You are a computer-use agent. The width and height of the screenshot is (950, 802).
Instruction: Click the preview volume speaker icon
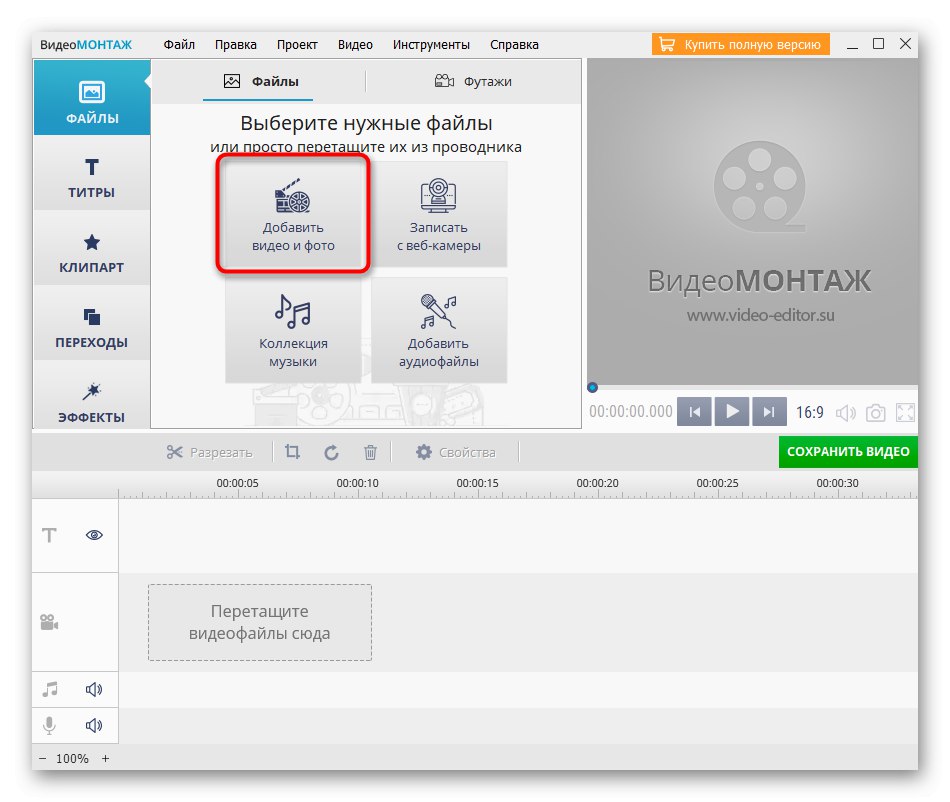pyautogui.click(x=846, y=413)
